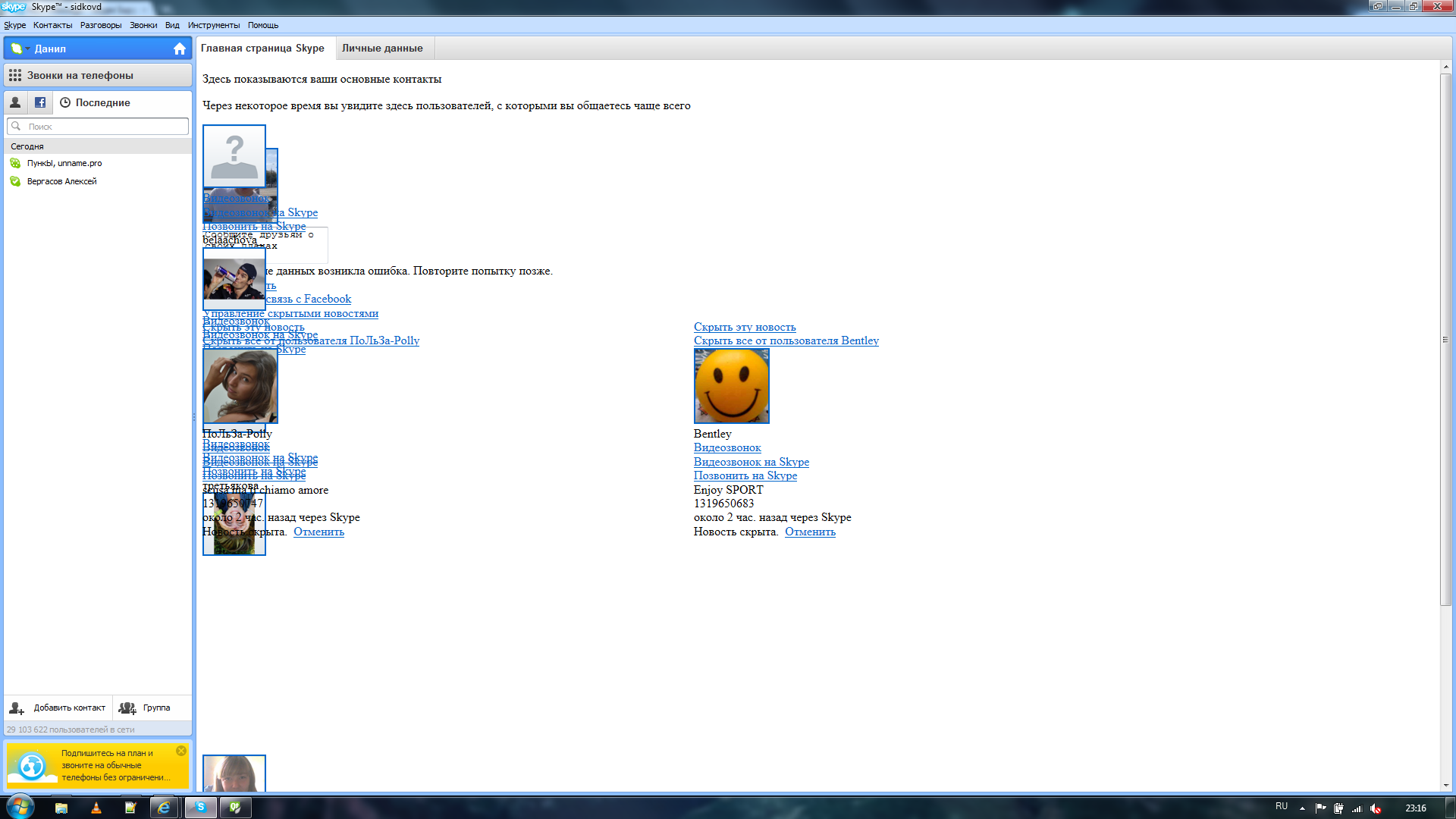Click the home icon beside Данил
This screenshot has height=819, width=1456.
(180, 49)
